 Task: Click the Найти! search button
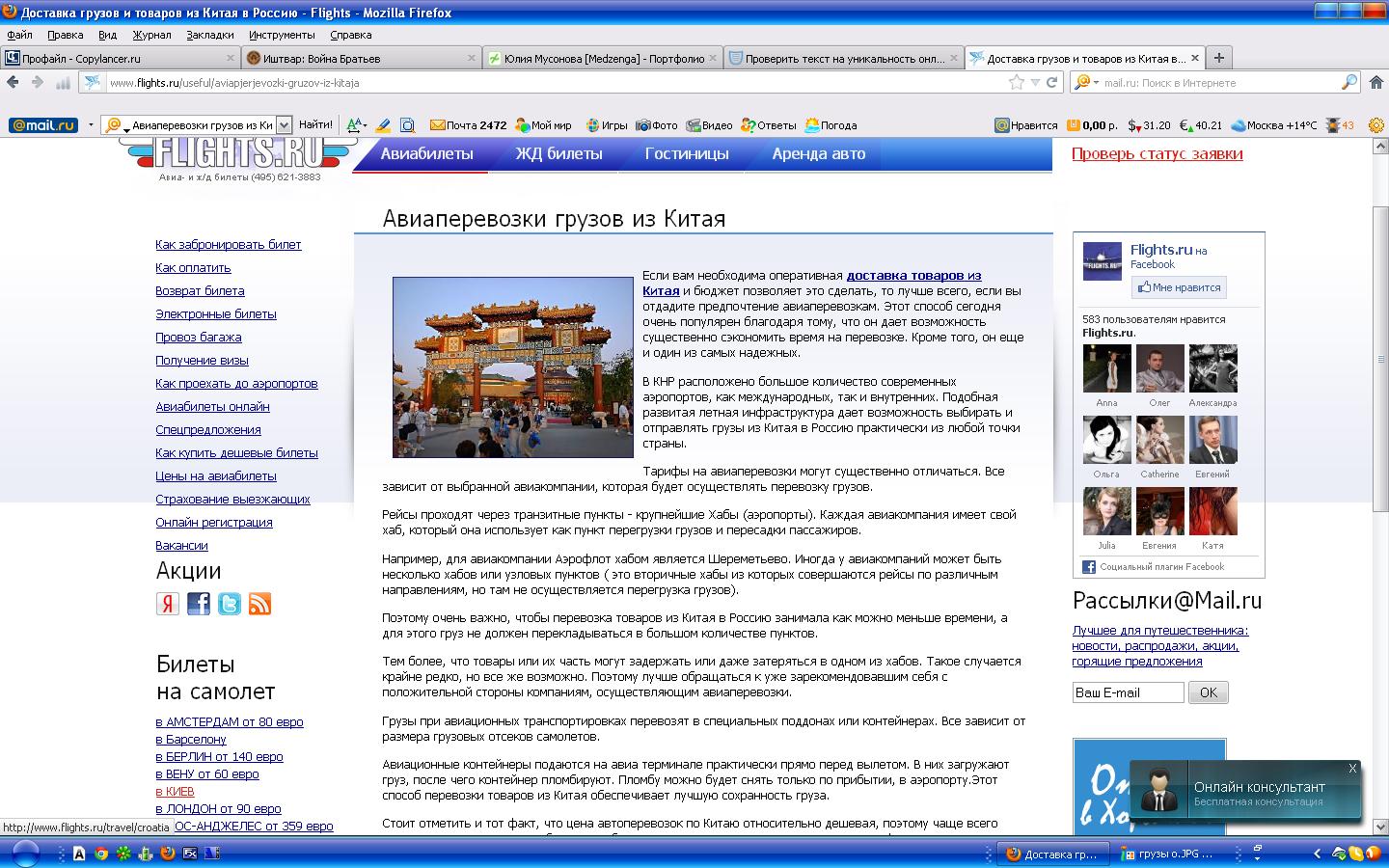point(316,125)
